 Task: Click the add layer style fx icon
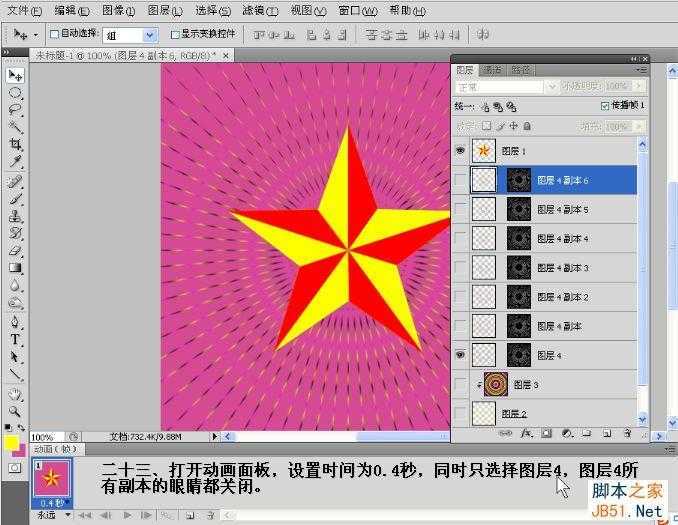pos(526,433)
